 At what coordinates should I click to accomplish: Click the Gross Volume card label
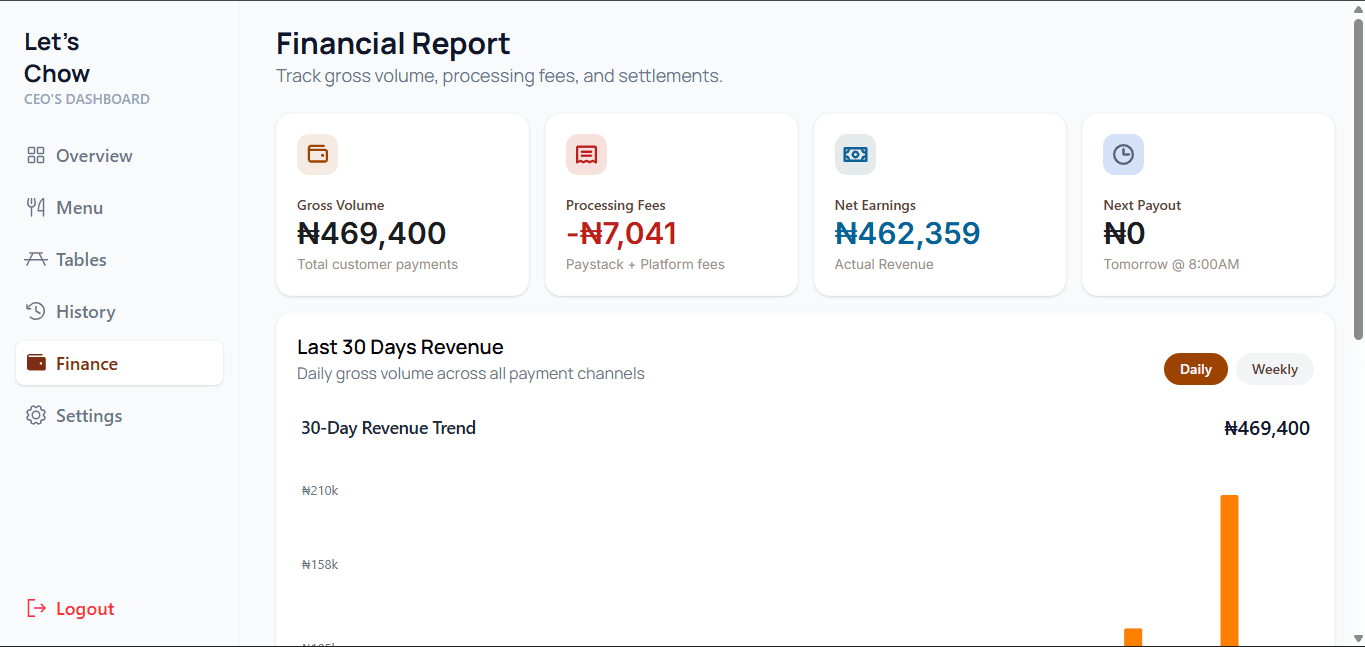pos(340,205)
